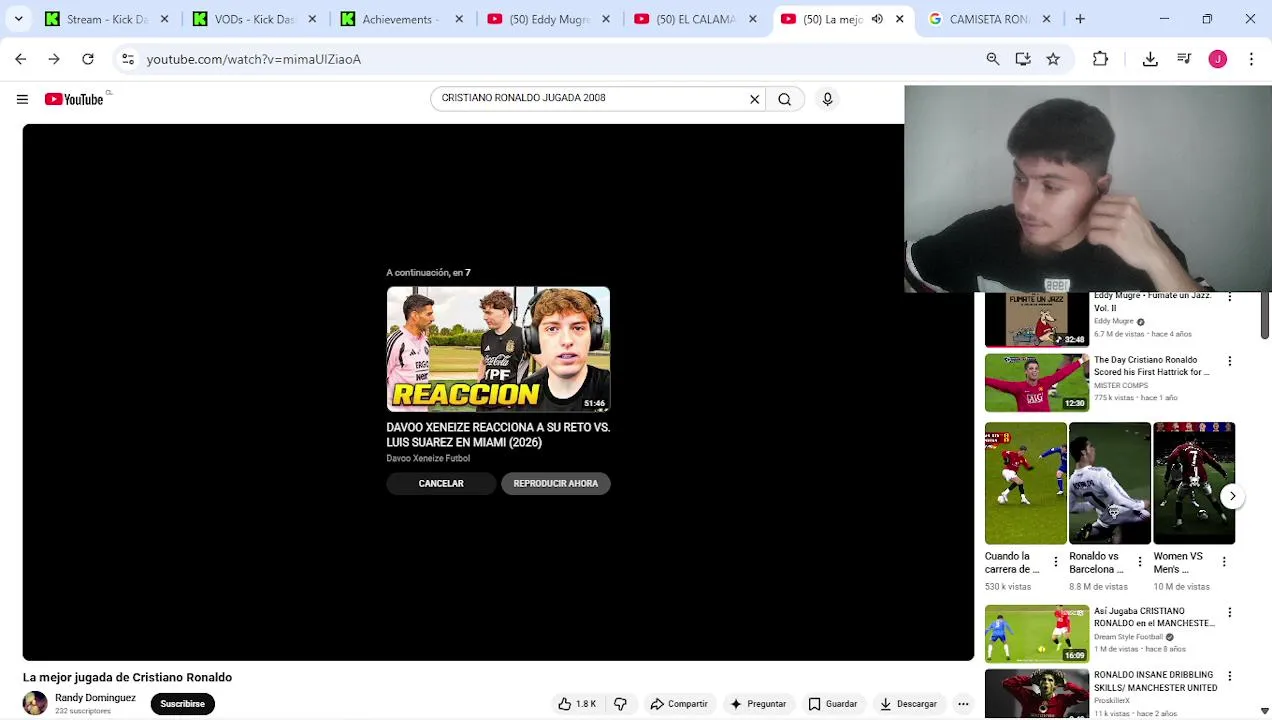
Task: Open options for Así Juega CRISTIANO video
Action: click(1230, 612)
